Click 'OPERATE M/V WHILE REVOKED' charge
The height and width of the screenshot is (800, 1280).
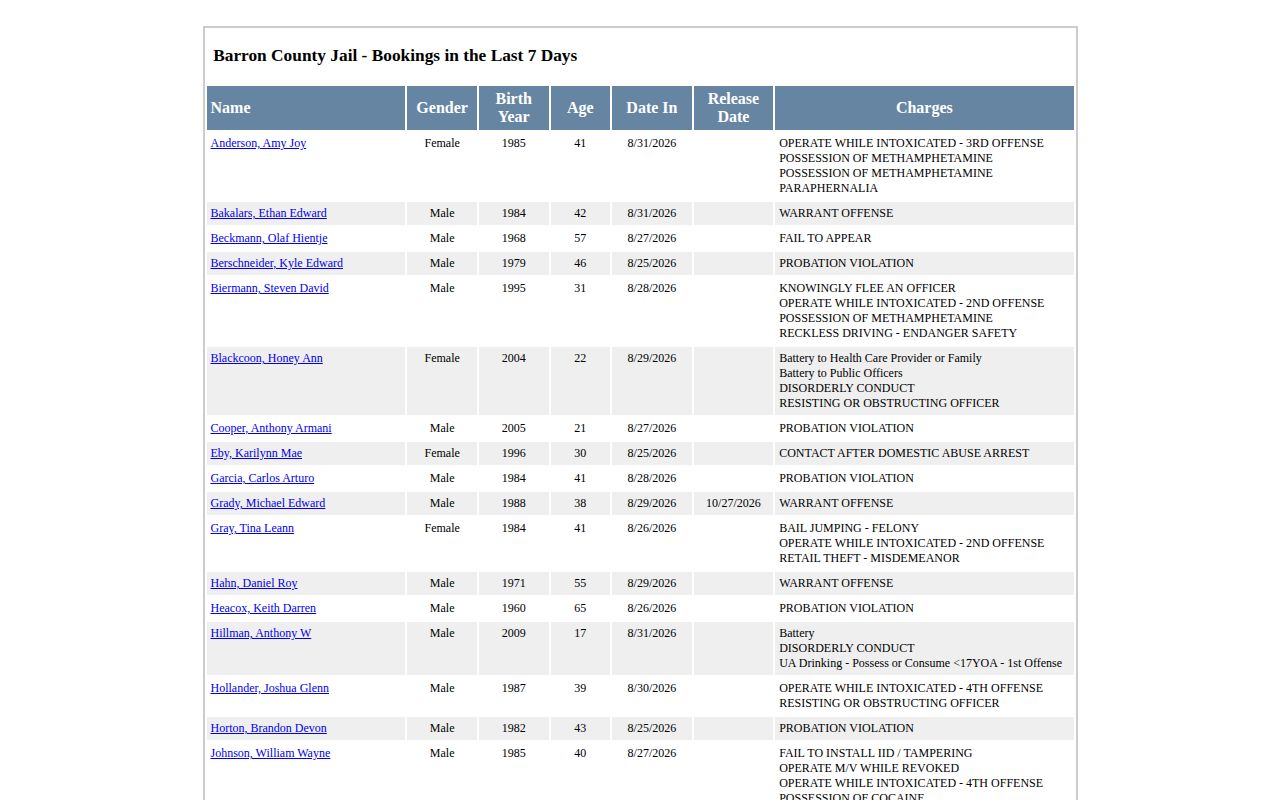coord(869,768)
